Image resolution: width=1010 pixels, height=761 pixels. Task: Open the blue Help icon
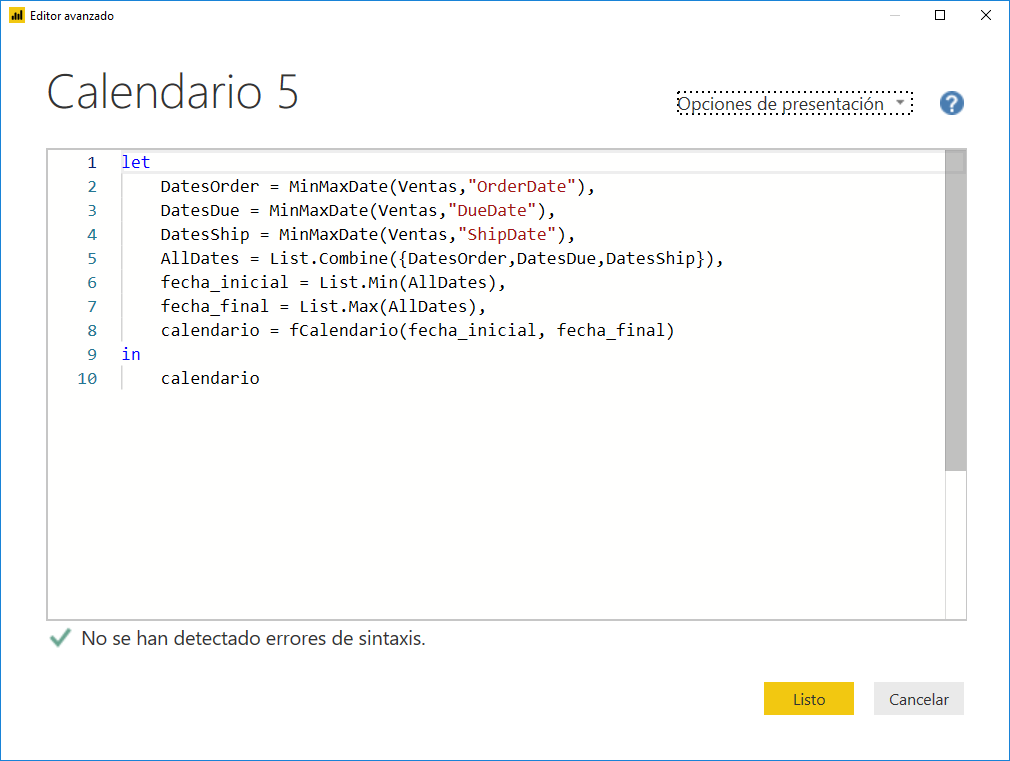click(951, 103)
